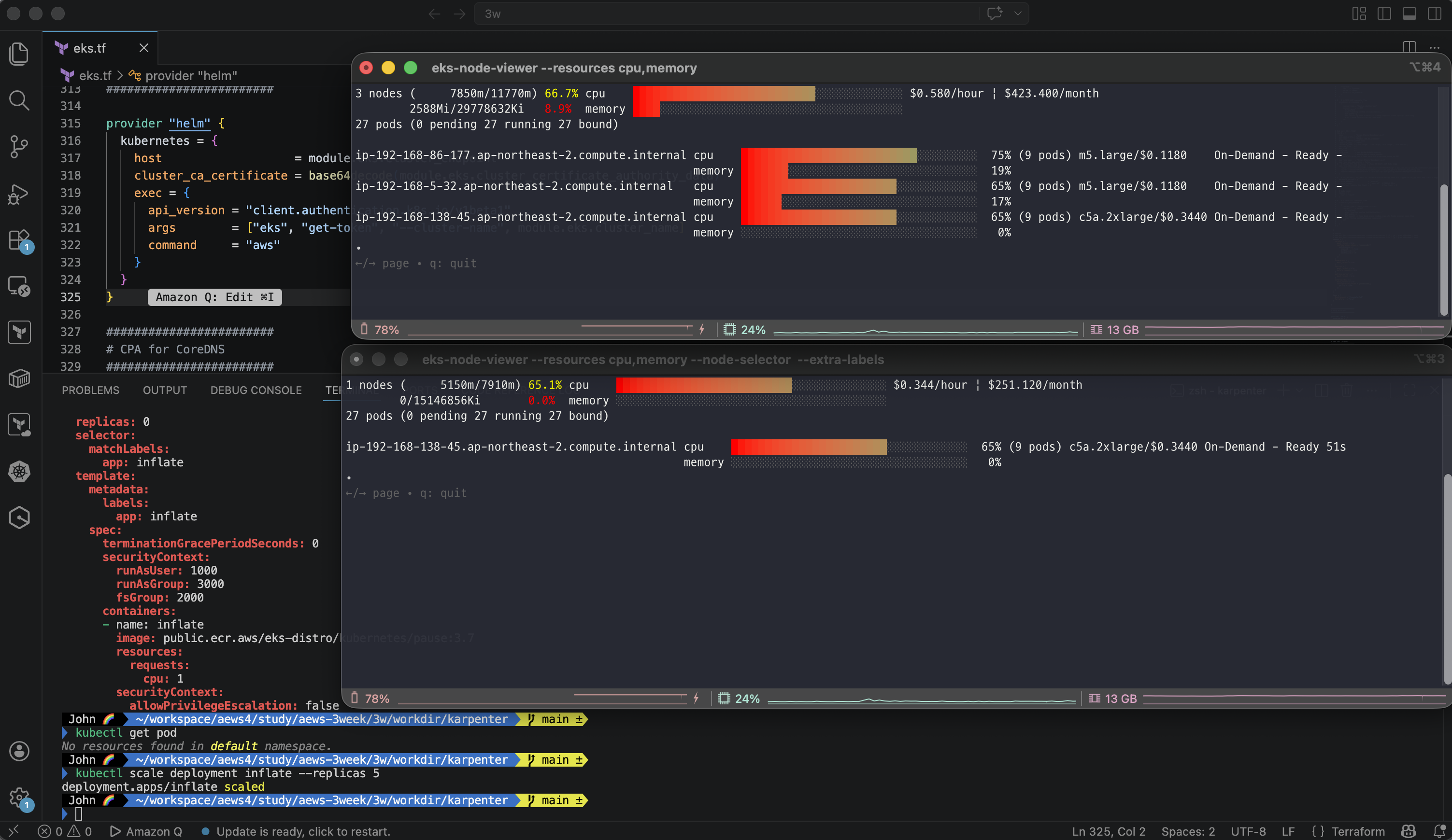Screen dimensions: 1452x840
Task: Click Ln 325, Col 2 cursor position
Action: 1108,831
